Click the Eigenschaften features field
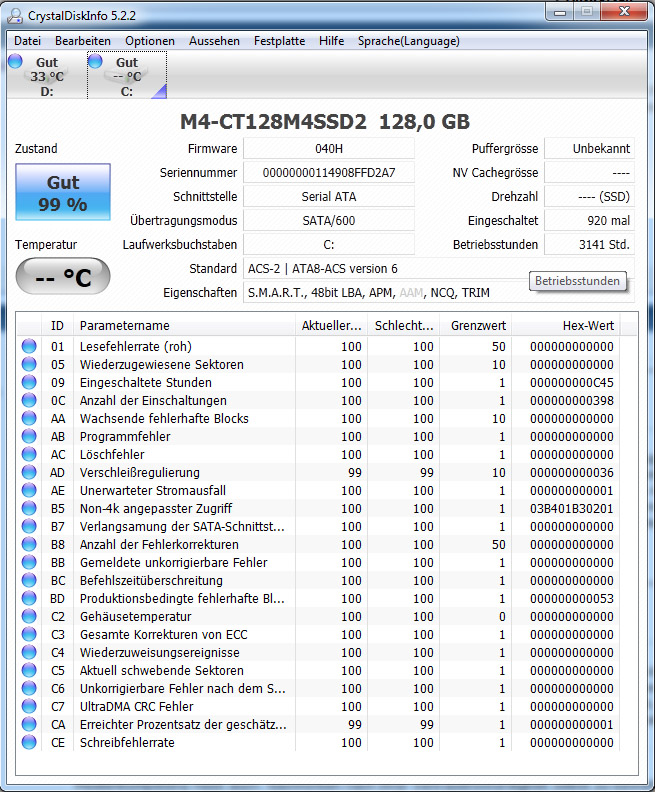The width and height of the screenshot is (655, 792). [439, 292]
